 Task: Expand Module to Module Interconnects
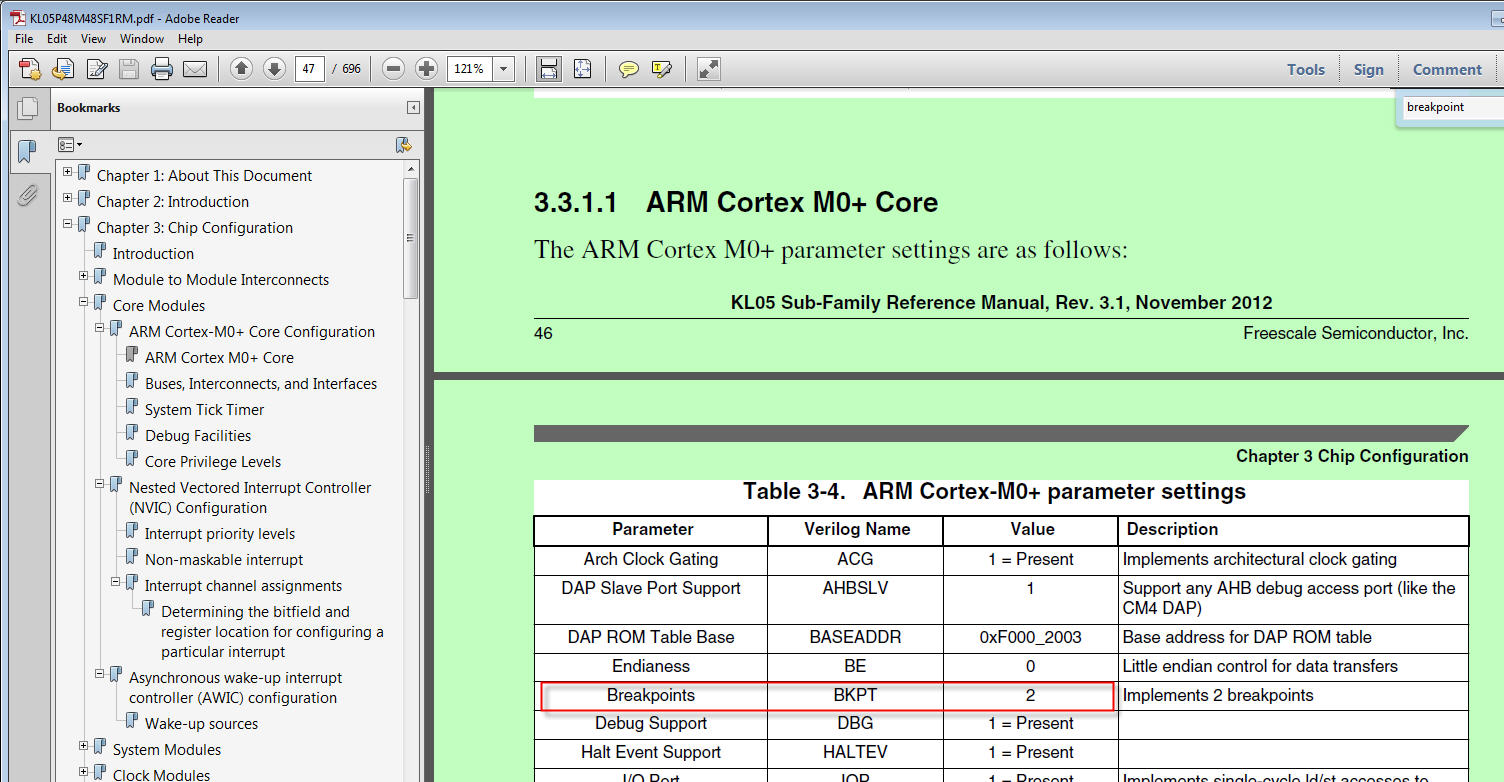(84, 276)
